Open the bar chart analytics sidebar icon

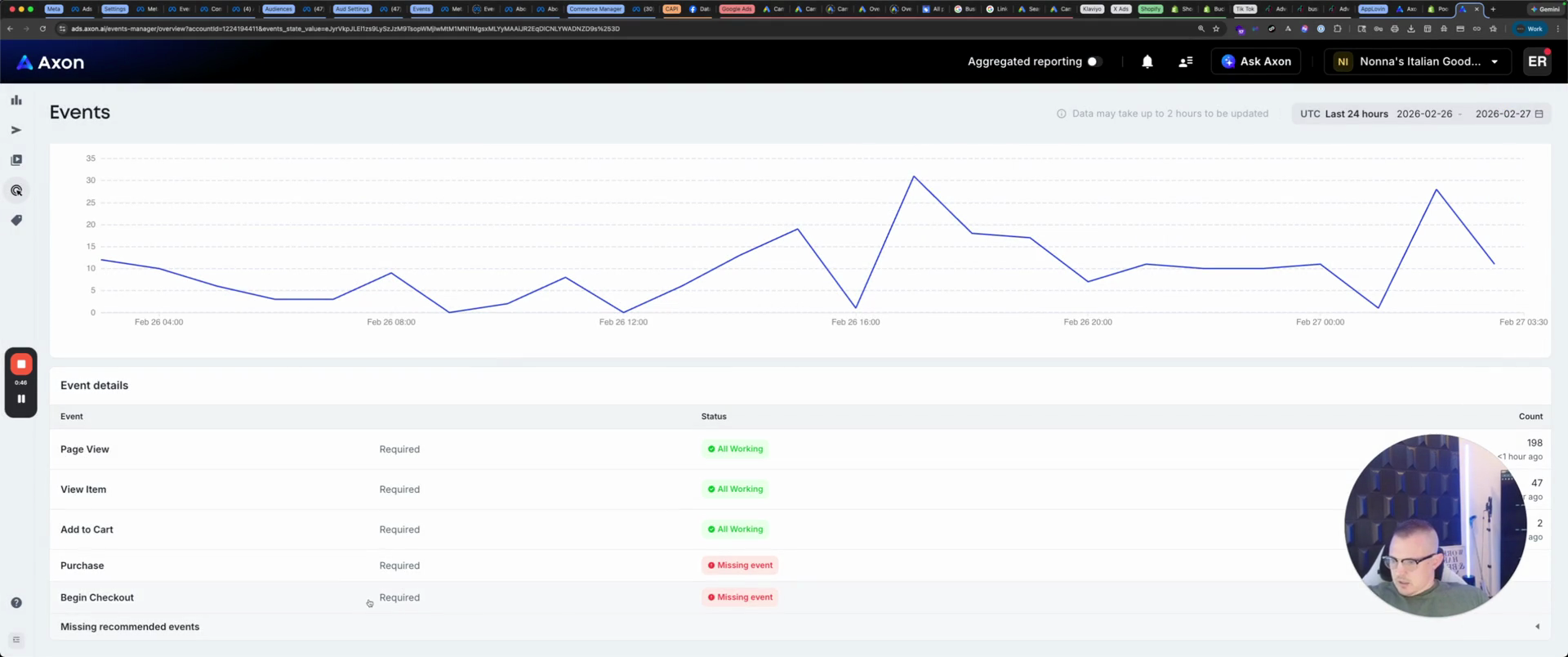tap(16, 100)
